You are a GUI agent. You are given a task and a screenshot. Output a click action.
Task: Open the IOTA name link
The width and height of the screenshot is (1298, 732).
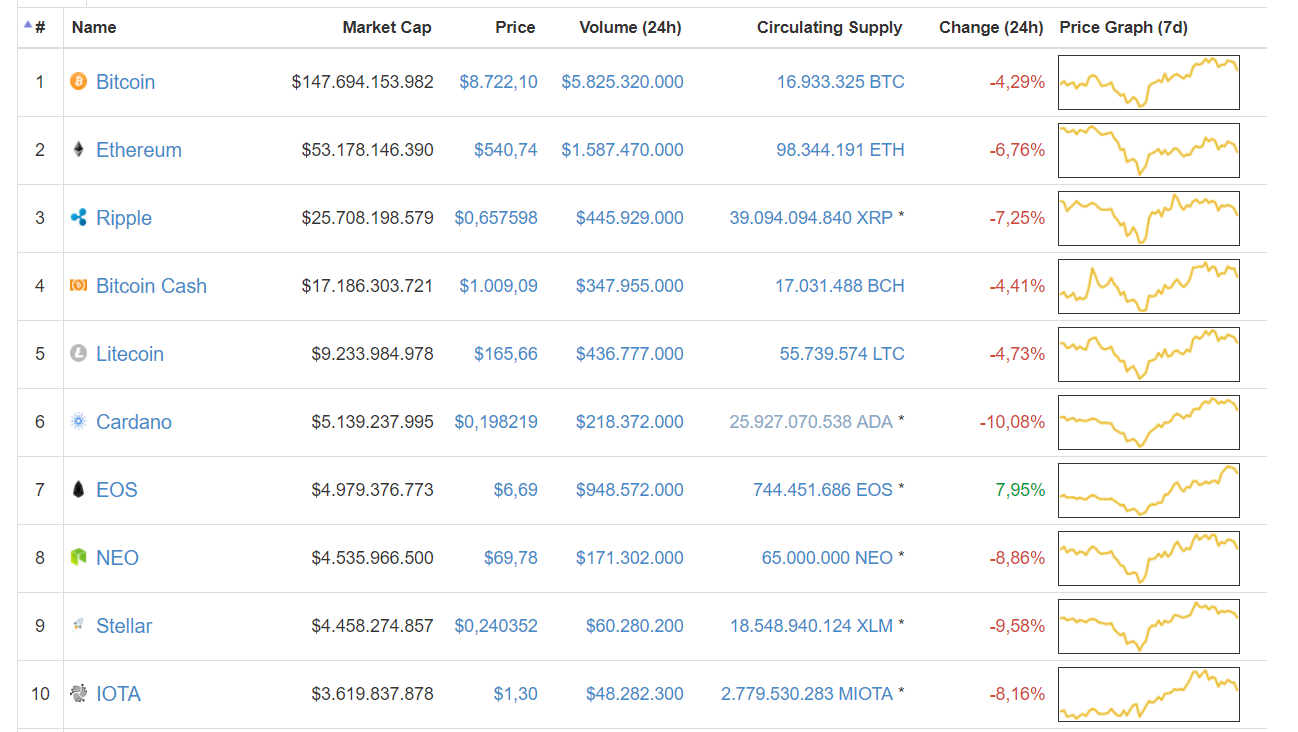pos(118,694)
